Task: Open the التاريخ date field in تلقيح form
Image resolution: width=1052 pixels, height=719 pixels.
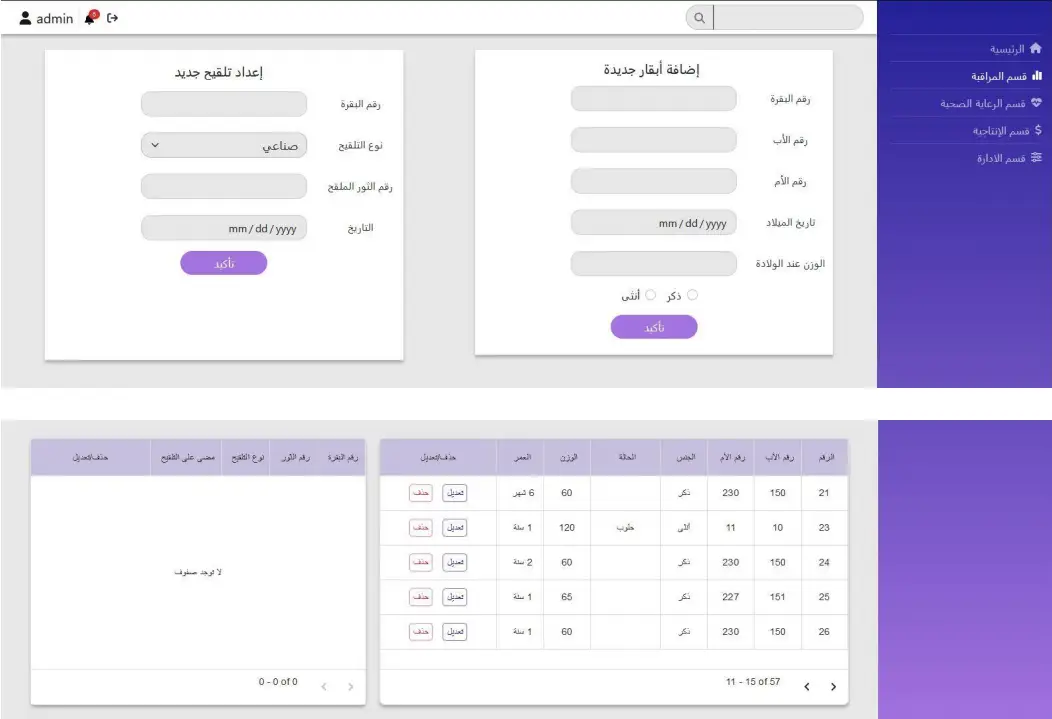Action: [223, 227]
